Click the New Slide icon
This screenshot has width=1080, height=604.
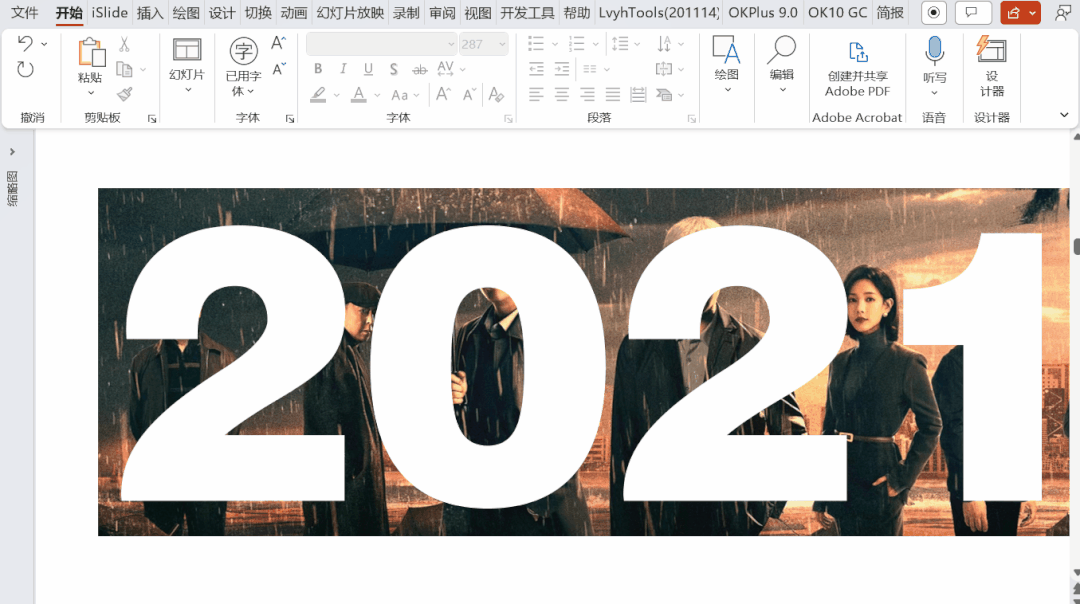[x=187, y=50]
